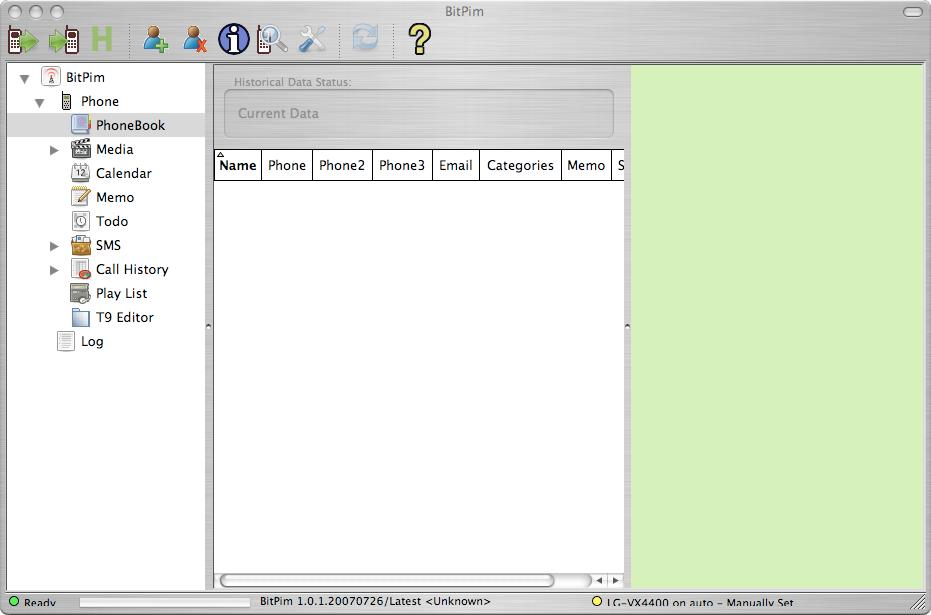Viewport: 931px width, 615px height.
Task: Click the left sash collapse arrow
Action: click(208, 326)
